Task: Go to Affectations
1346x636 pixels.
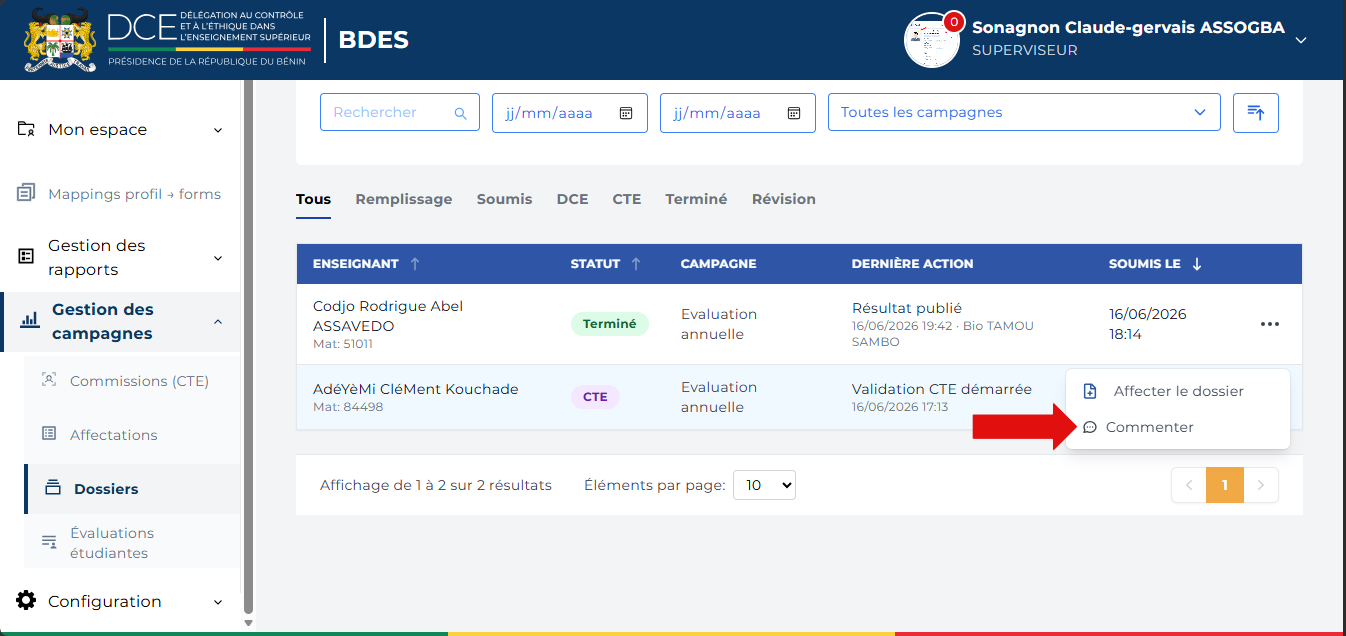Action: [114, 435]
